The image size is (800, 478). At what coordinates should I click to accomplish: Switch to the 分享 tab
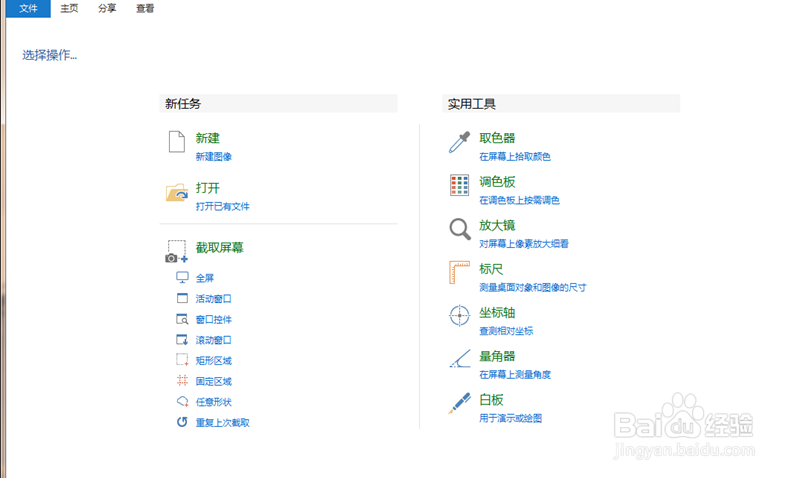tap(107, 9)
